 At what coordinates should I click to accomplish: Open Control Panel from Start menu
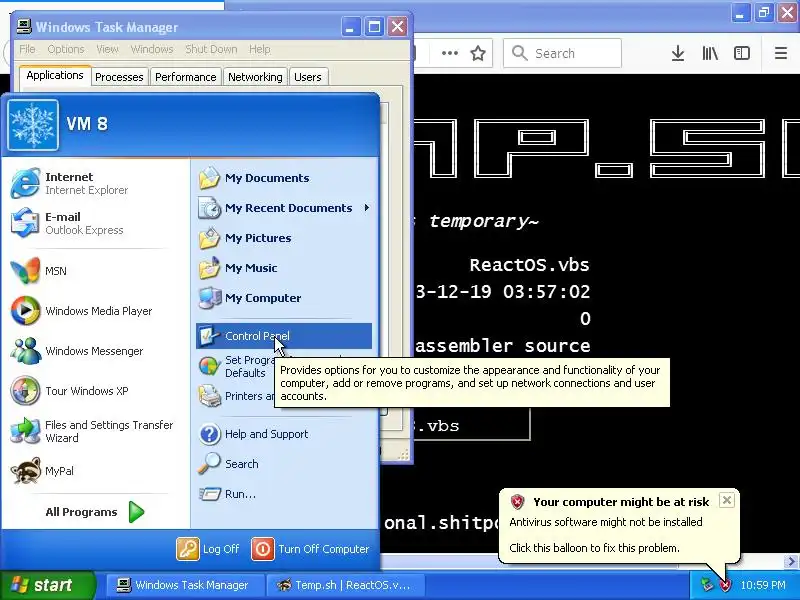[x=284, y=336]
